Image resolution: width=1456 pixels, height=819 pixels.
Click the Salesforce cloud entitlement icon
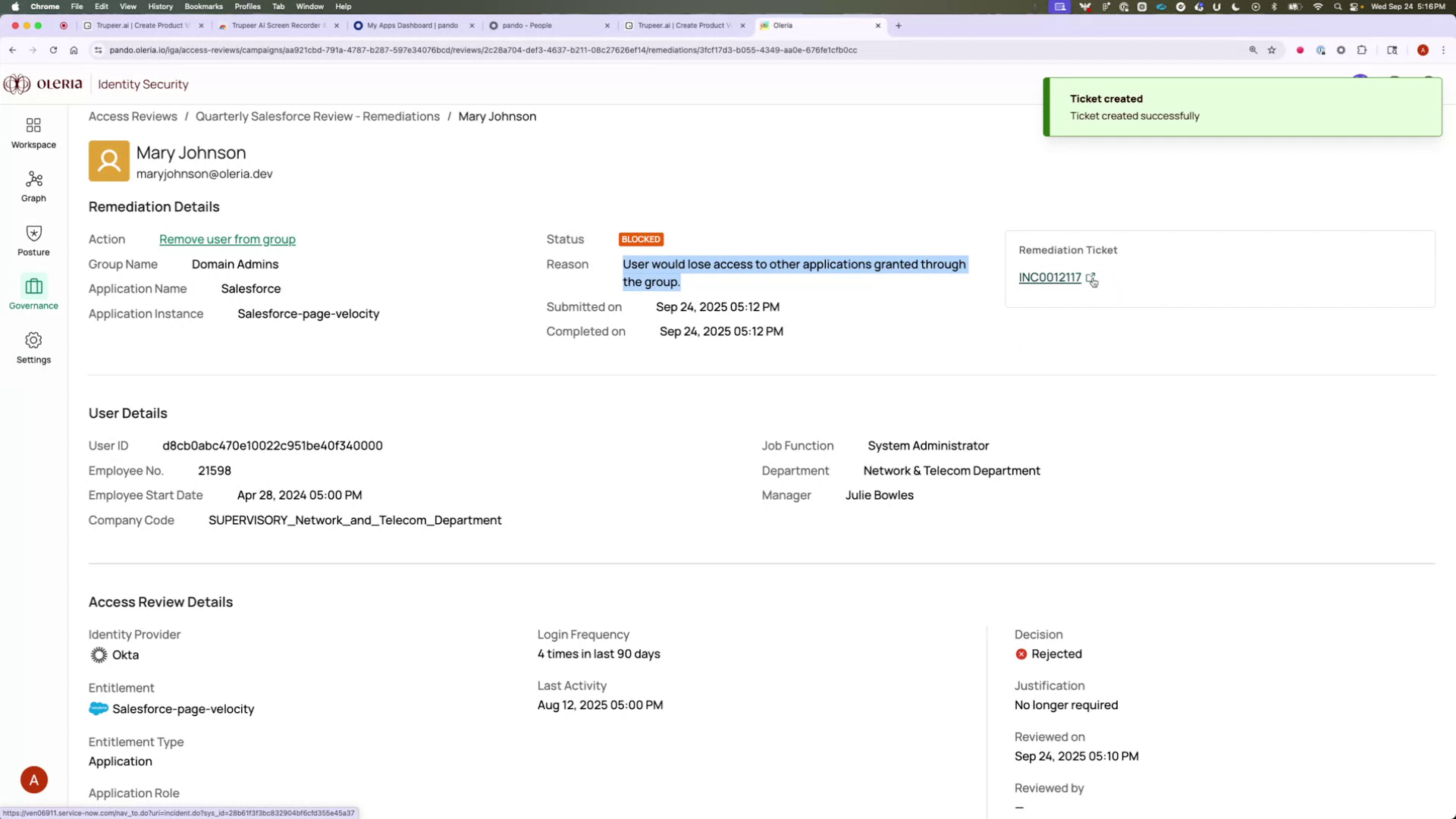pyautogui.click(x=98, y=708)
